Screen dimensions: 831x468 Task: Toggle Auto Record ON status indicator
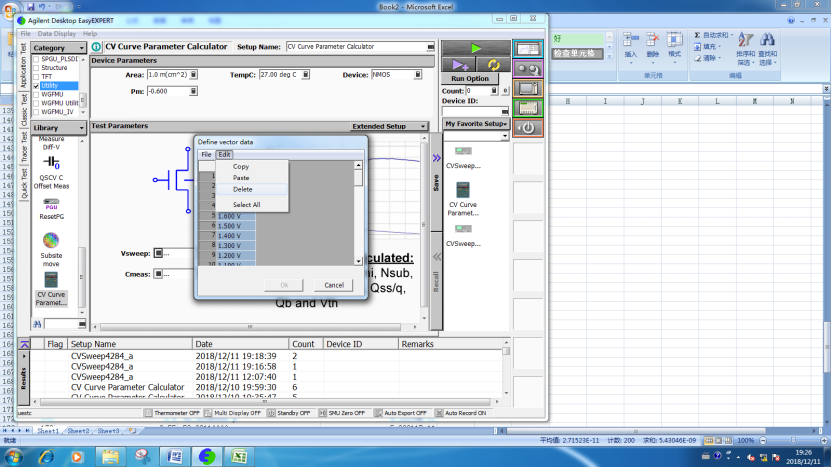461,413
